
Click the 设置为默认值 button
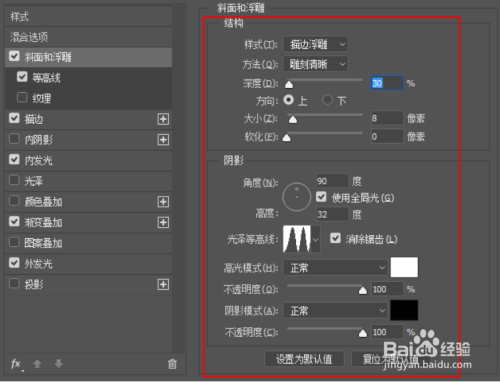tap(304, 359)
